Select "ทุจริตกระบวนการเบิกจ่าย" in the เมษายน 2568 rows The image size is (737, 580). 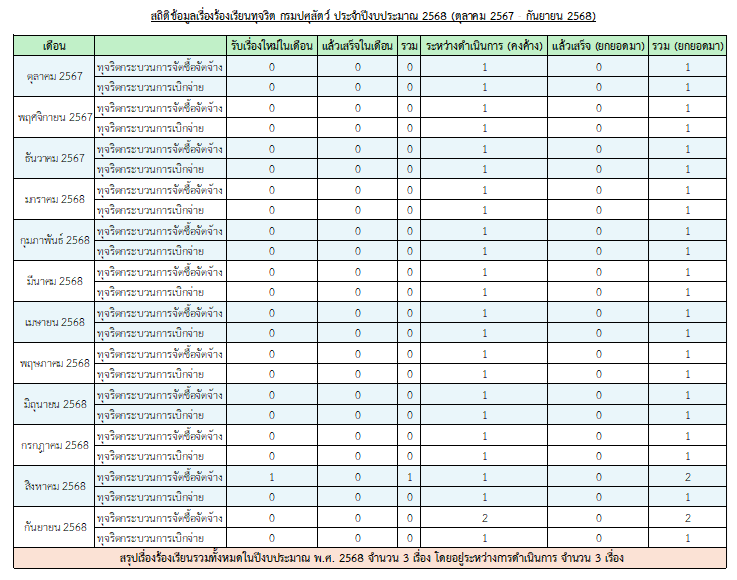[x=160, y=333]
